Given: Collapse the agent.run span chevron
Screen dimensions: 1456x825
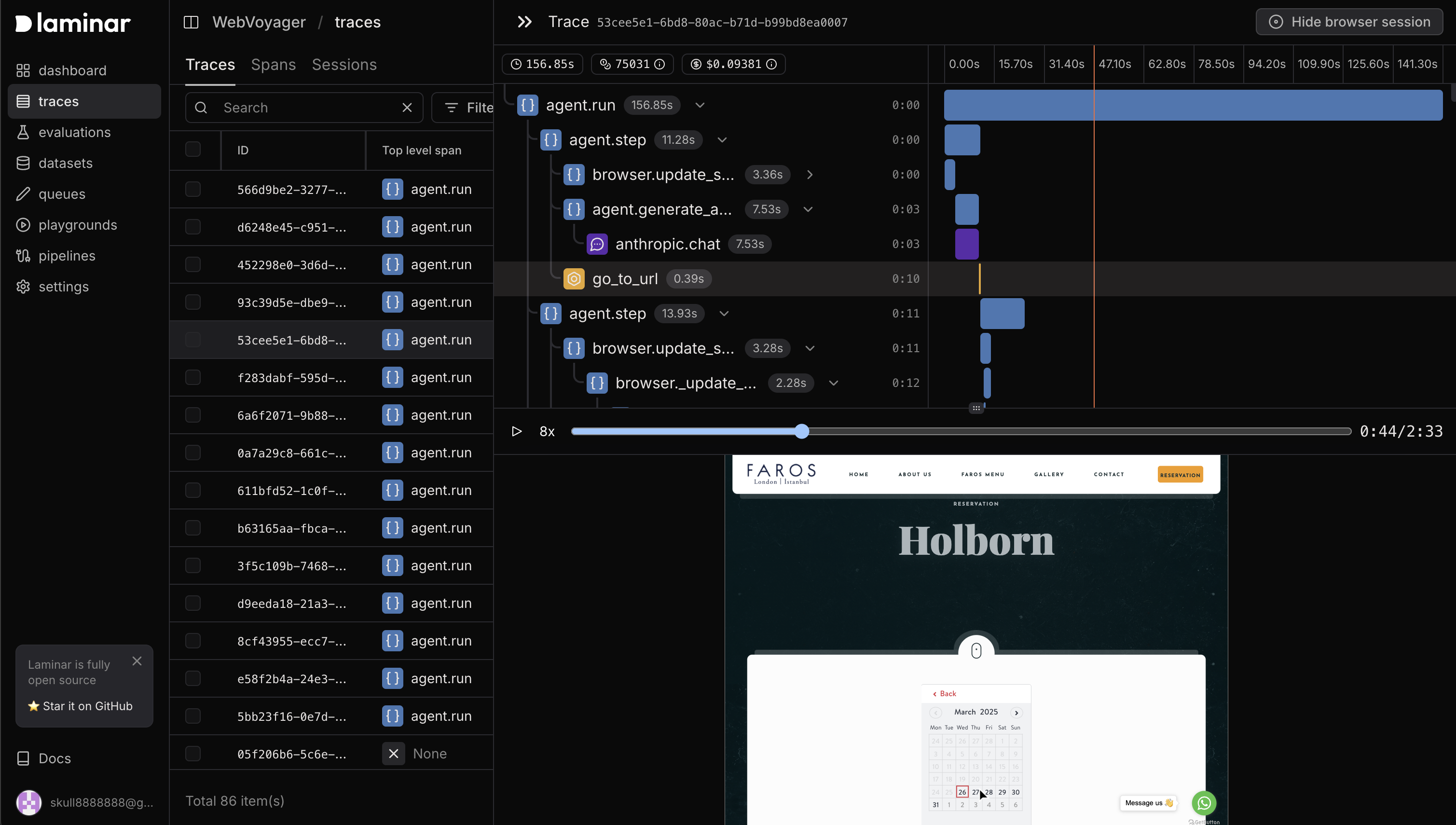Looking at the screenshot, I should click(x=700, y=105).
